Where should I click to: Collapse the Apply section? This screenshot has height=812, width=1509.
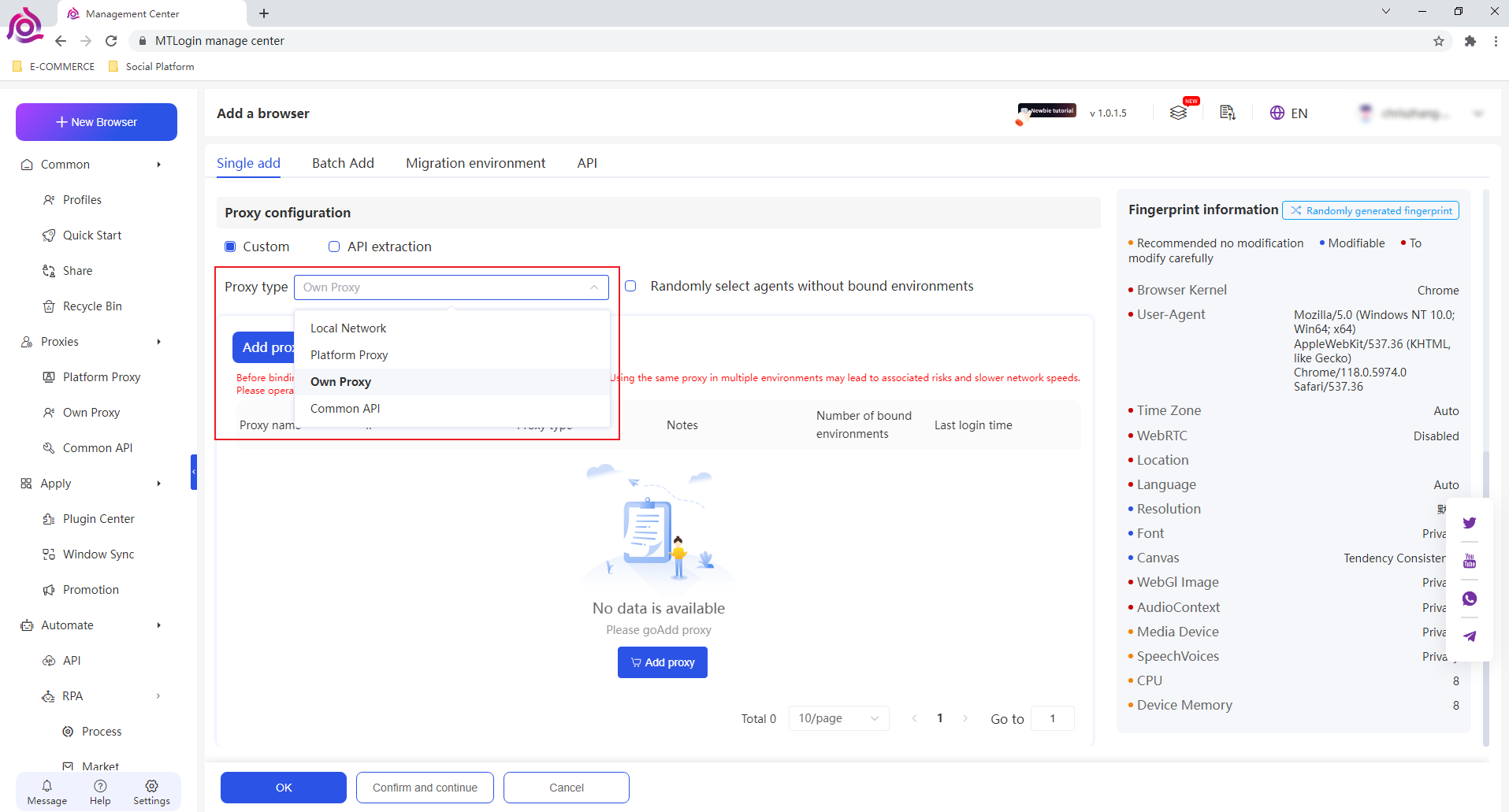[x=158, y=484]
